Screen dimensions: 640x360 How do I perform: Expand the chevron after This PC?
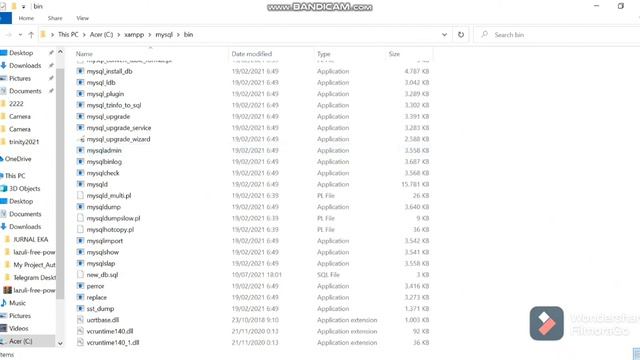pyautogui.click(x=84, y=35)
